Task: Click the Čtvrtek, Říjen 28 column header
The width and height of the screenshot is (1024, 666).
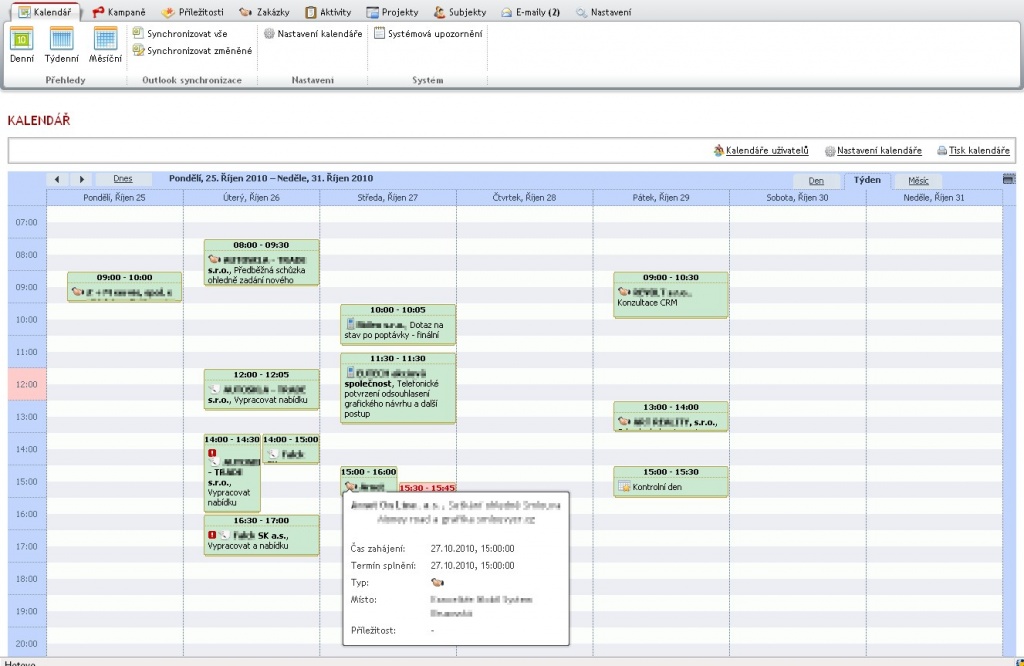Action: [524, 197]
